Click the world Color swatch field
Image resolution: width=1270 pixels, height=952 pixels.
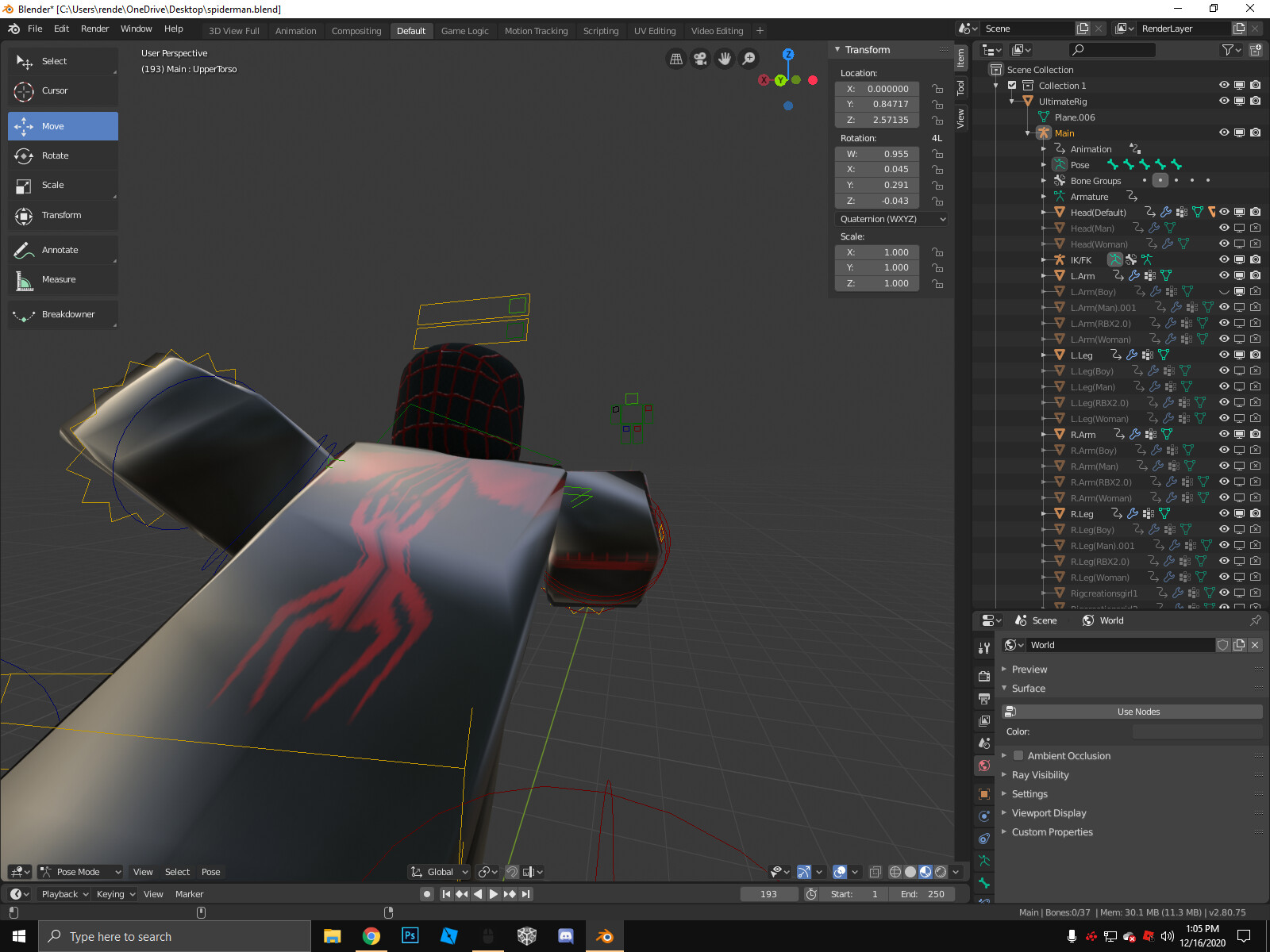1196,731
